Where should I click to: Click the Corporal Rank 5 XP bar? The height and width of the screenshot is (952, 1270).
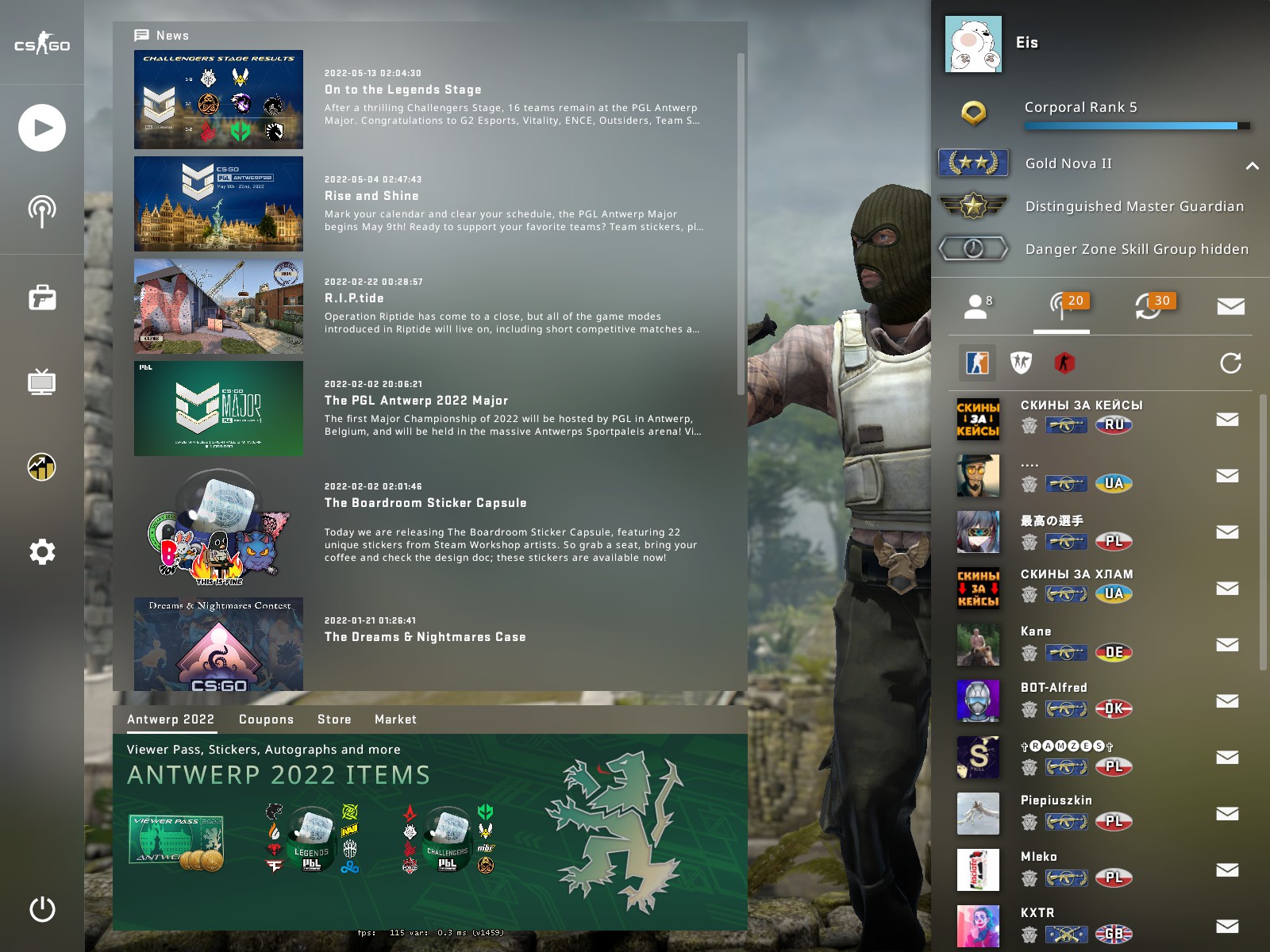tap(1137, 125)
